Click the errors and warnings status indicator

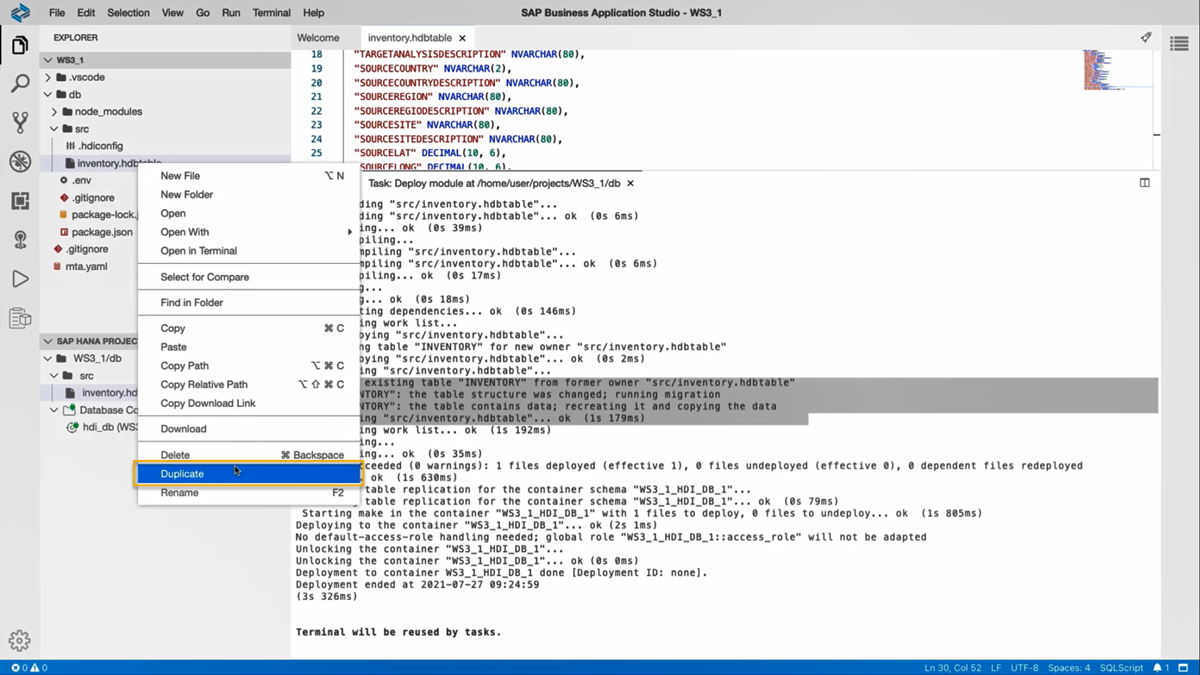point(30,667)
